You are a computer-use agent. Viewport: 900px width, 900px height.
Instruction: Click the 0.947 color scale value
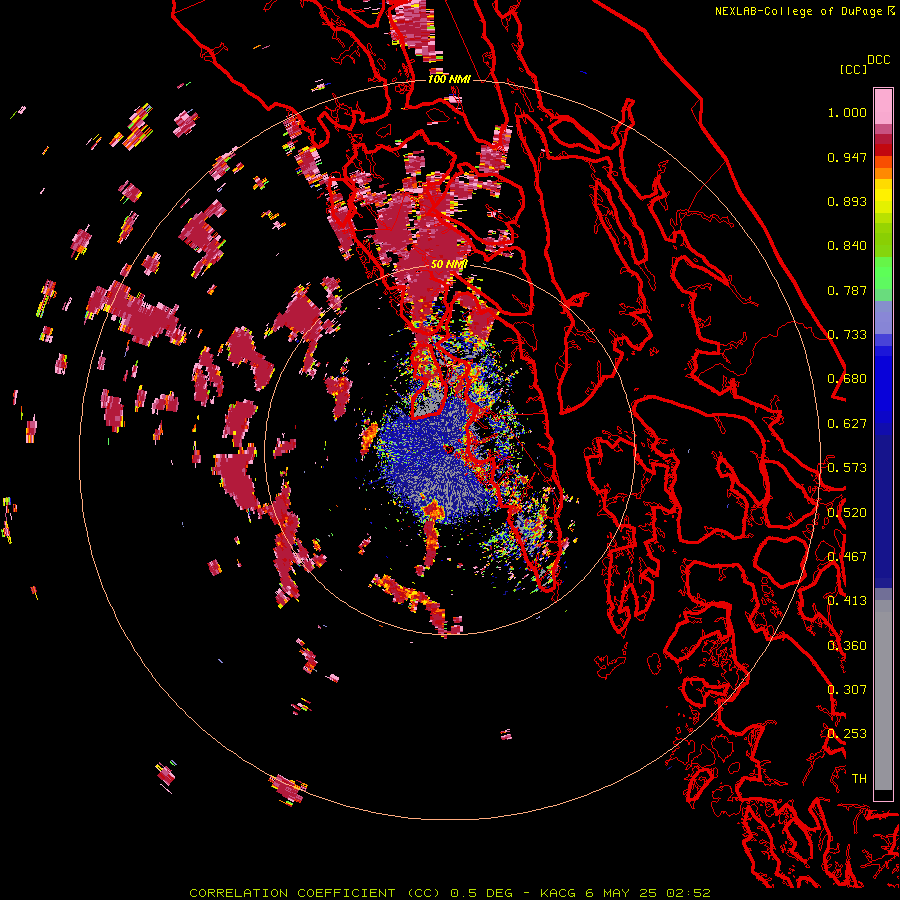pos(847,157)
